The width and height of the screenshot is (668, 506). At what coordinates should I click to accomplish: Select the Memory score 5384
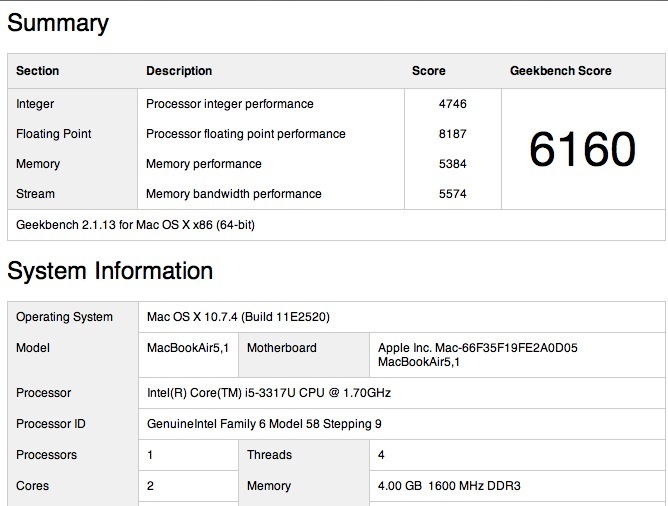(452, 164)
